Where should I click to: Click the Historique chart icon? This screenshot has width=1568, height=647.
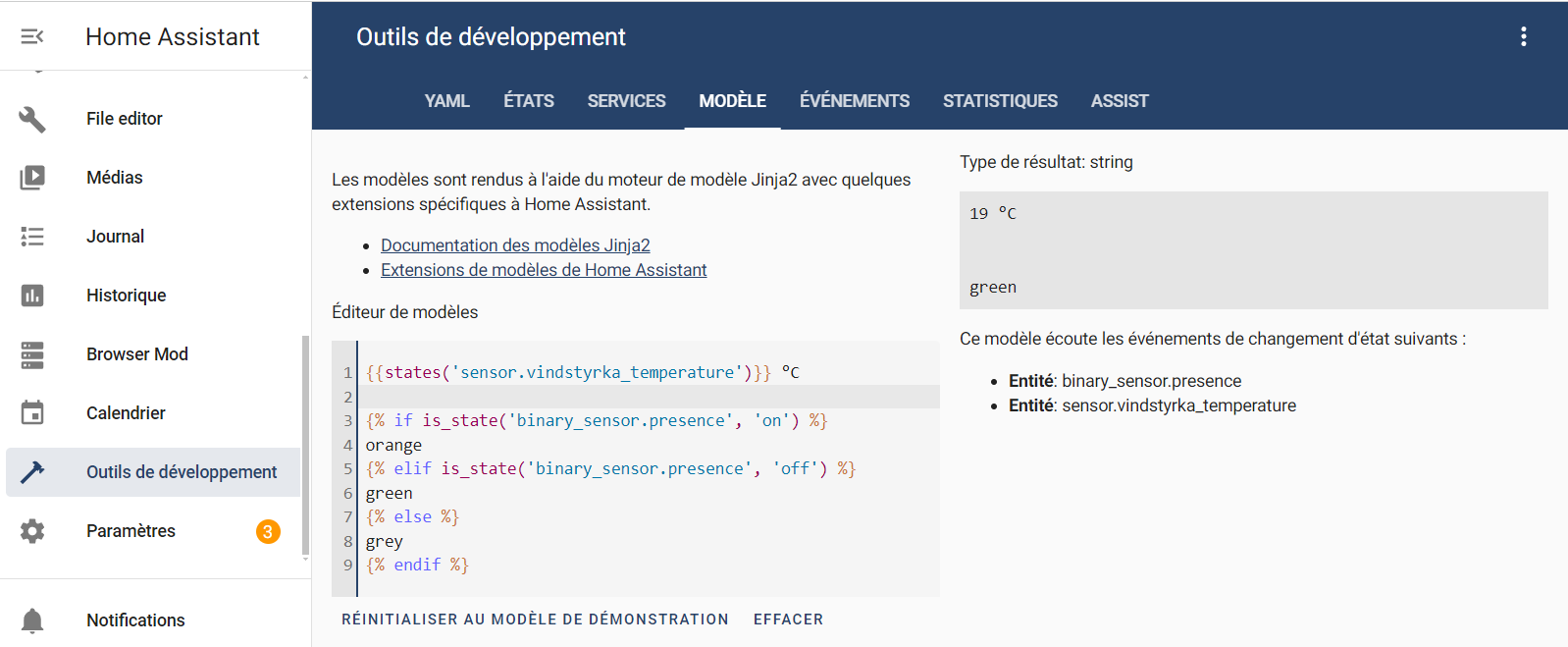point(32,296)
